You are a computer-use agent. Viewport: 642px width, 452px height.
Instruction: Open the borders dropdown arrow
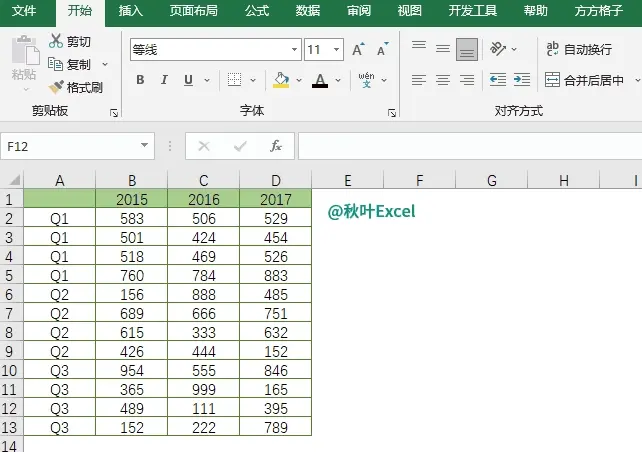pyautogui.click(x=253, y=80)
